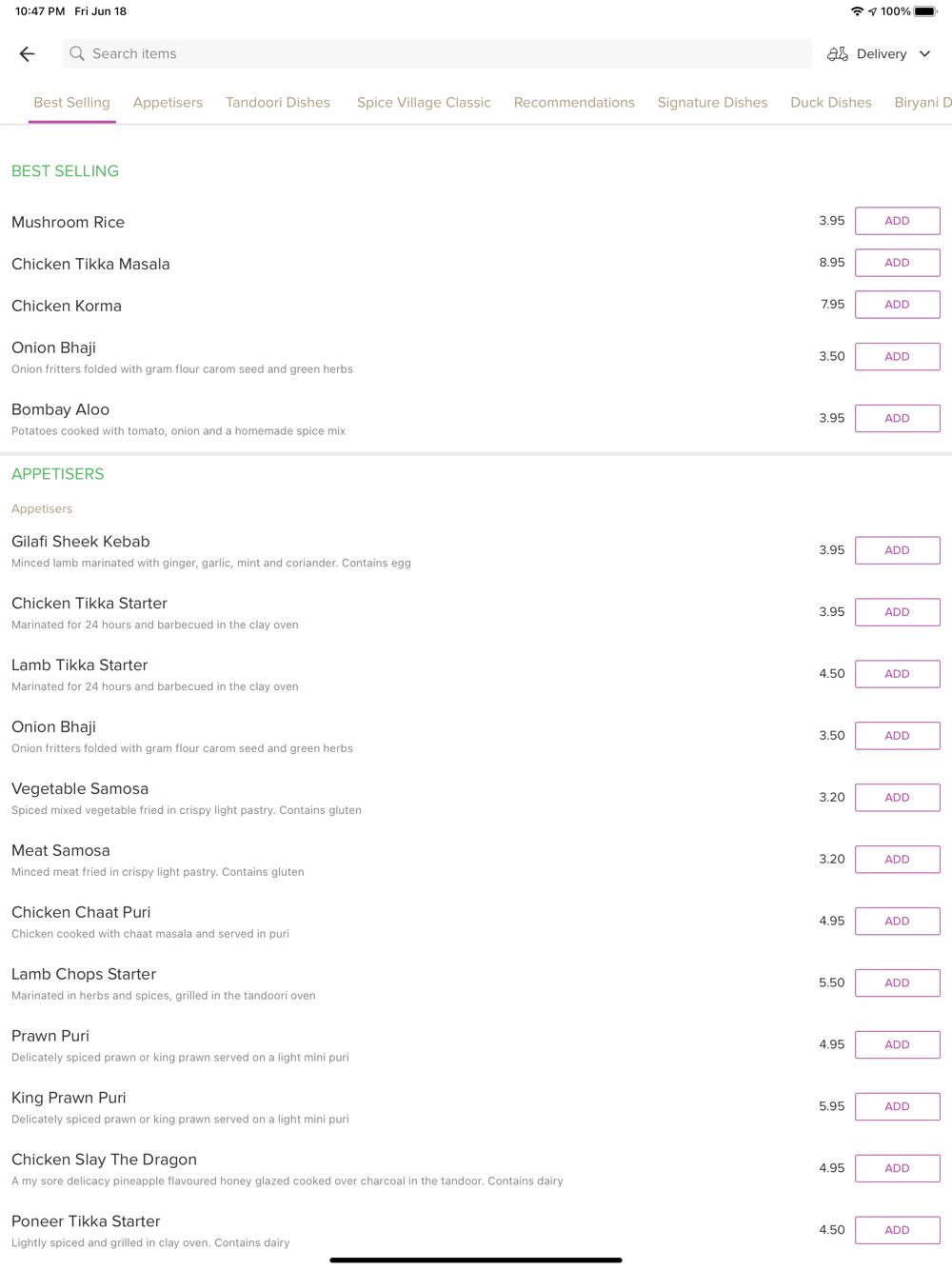Add Vegetable Samosa to basket
The image size is (952, 1270).
coord(897,798)
